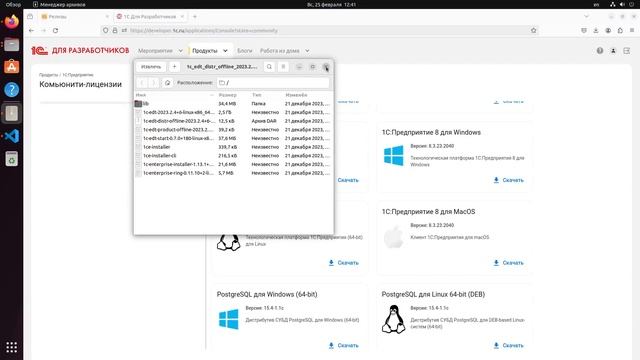Click the 1C site help question icon
The height and width of the screenshot is (360, 640).
600,51
